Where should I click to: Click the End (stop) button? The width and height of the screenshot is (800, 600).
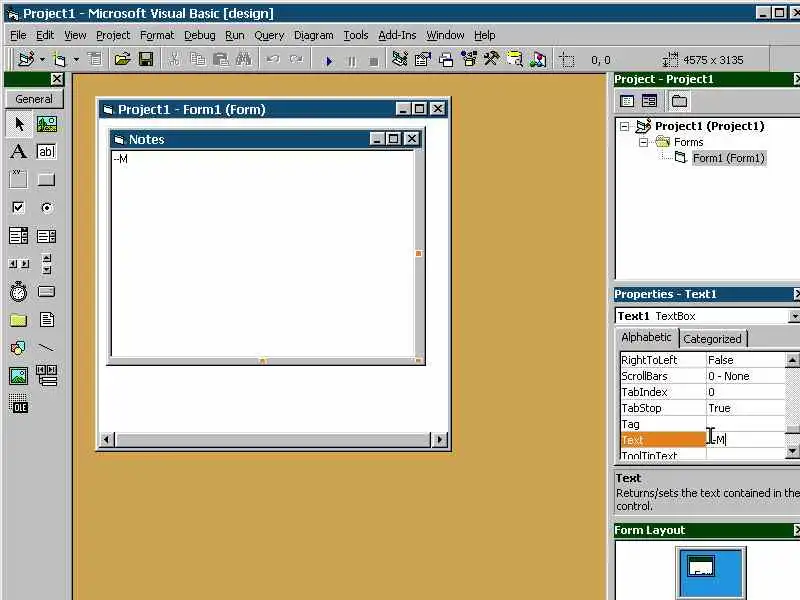click(373, 61)
